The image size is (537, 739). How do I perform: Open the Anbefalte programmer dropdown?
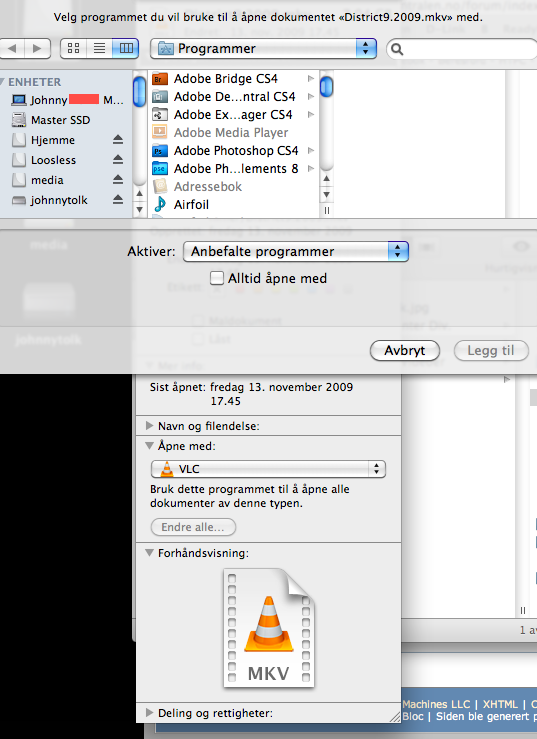(x=296, y=251)
